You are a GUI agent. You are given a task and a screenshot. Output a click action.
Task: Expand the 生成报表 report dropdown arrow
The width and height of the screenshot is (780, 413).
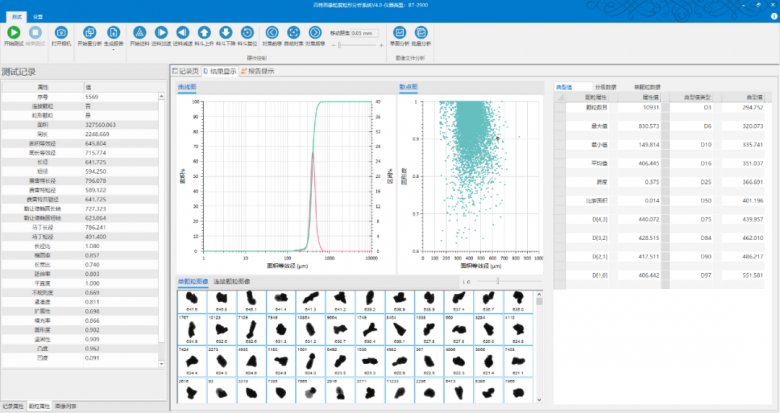coord(113,51)
